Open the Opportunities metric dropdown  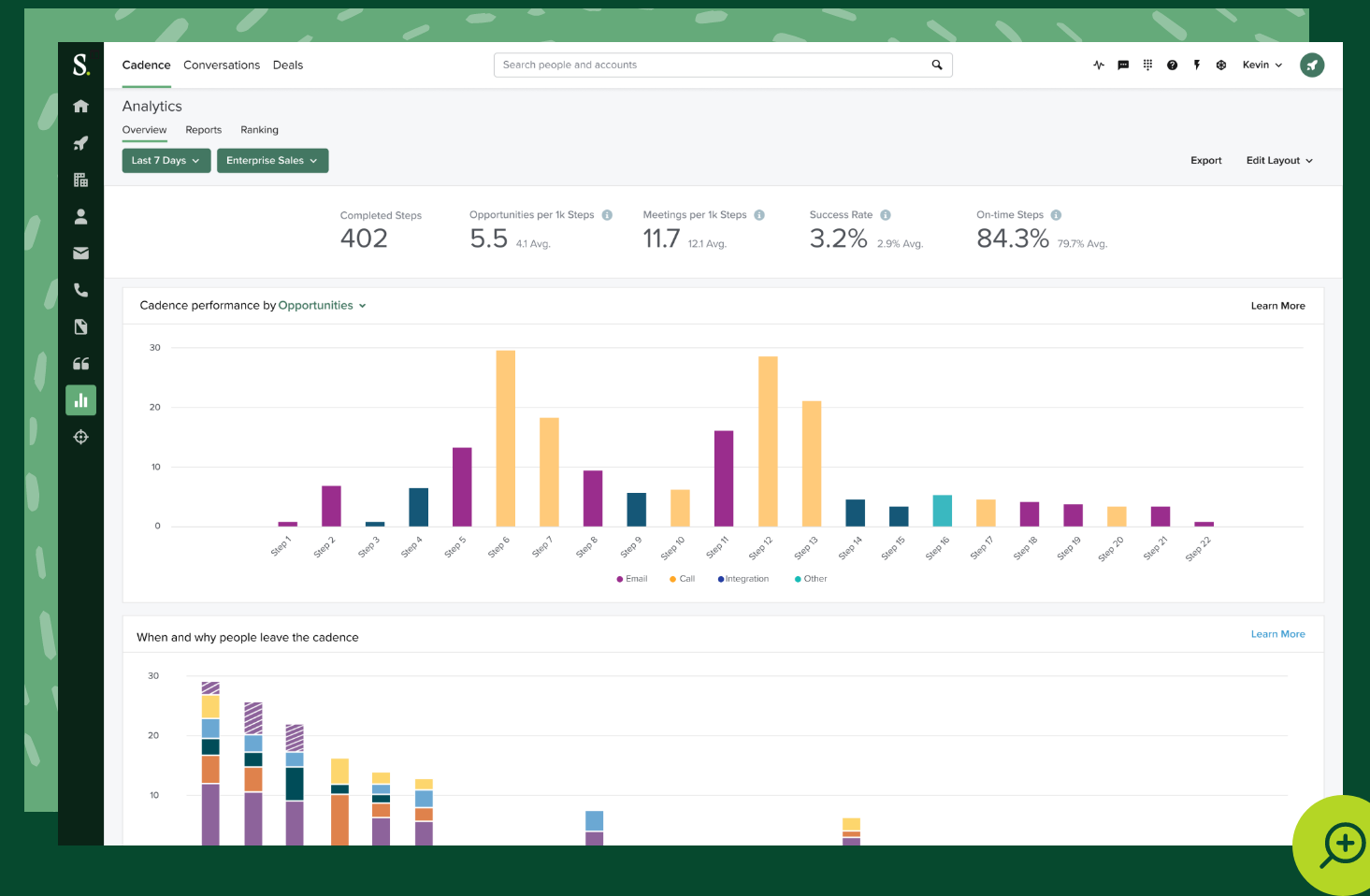coord(322,306)
